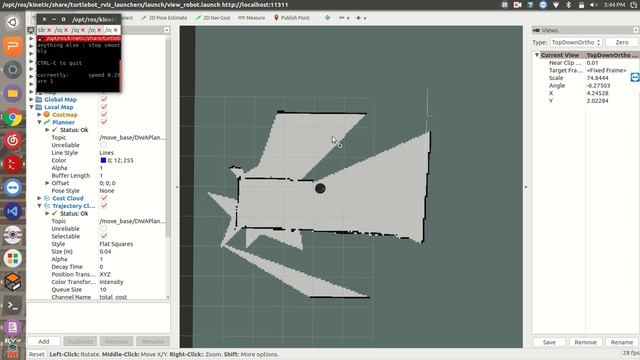Open the view Type dropdown TopDownOrtho
The width and height of the screenshot is (640, 360).
point(576,42)
